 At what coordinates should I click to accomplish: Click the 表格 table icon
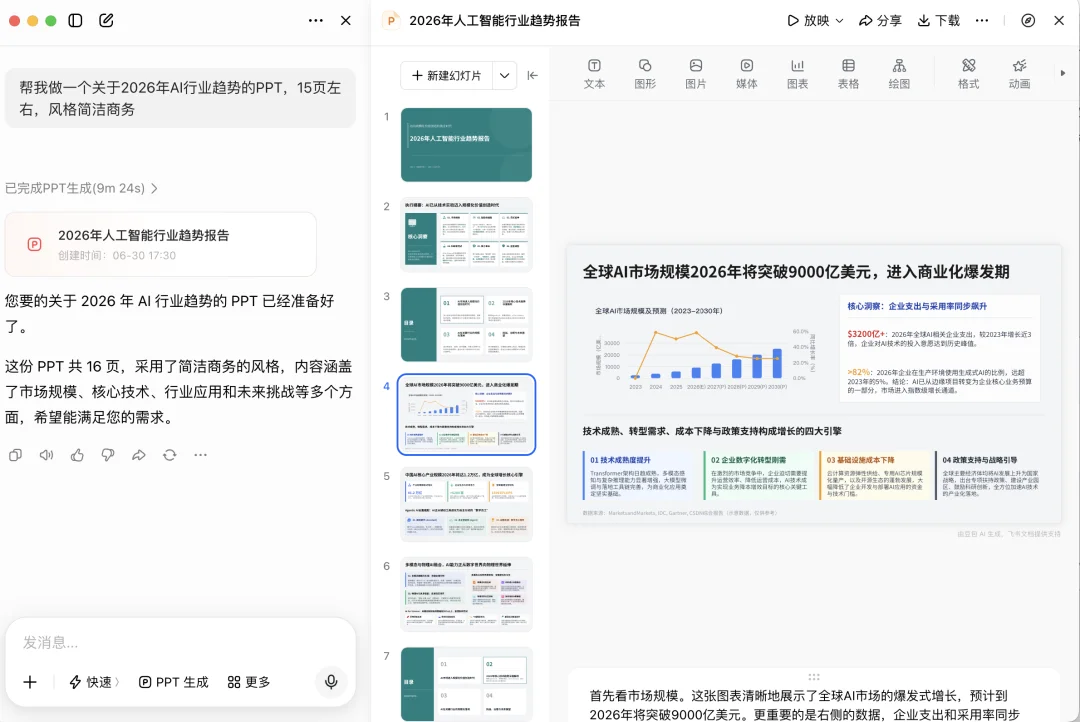coord(848,74)
